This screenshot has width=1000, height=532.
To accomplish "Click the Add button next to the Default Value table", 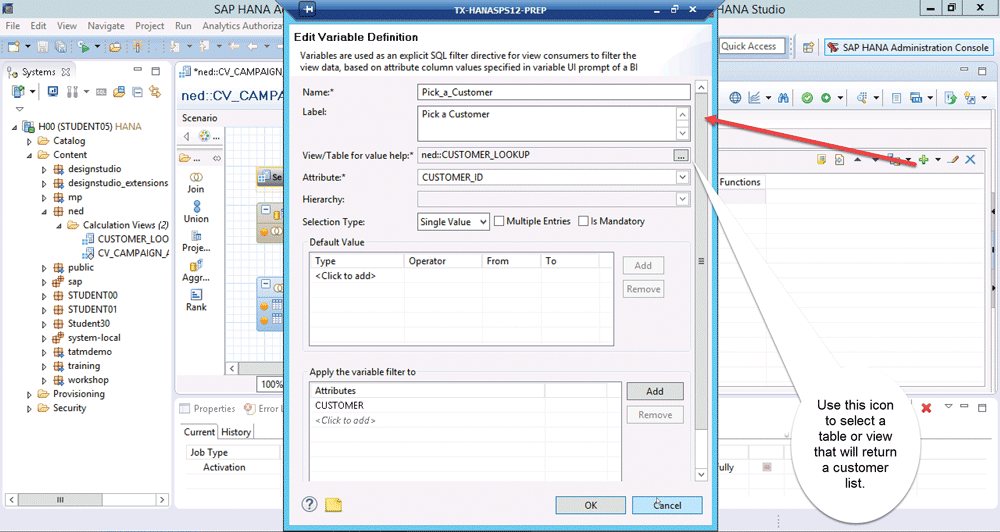I will tap(643, 265).
